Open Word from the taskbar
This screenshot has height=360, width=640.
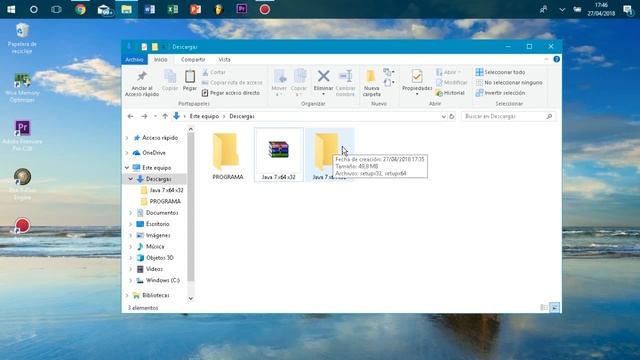pos(149,9)
